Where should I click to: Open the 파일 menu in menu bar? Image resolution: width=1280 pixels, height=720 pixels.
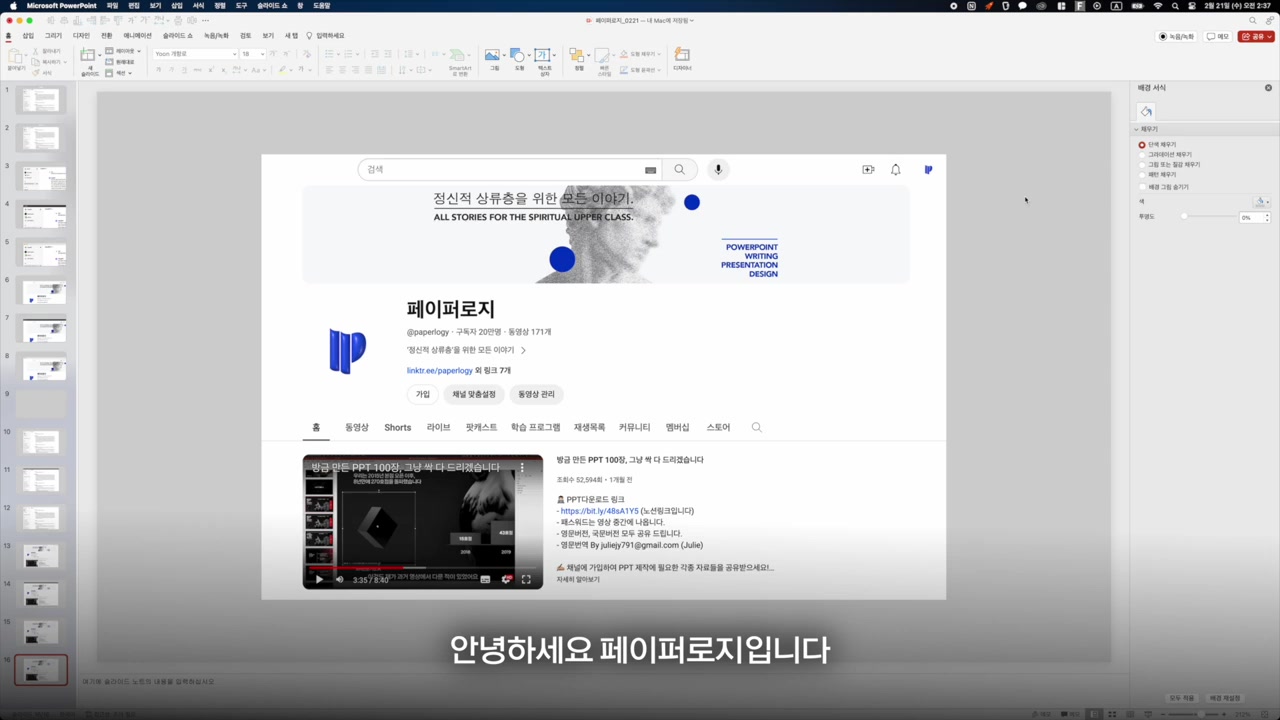click(x=112, y=6)
